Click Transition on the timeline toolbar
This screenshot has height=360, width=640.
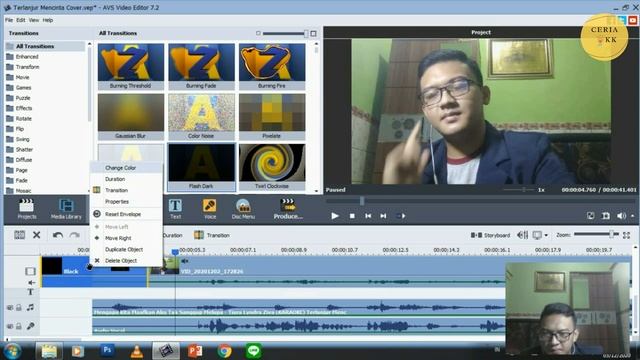pyautogui.click(x=212, y=235)
